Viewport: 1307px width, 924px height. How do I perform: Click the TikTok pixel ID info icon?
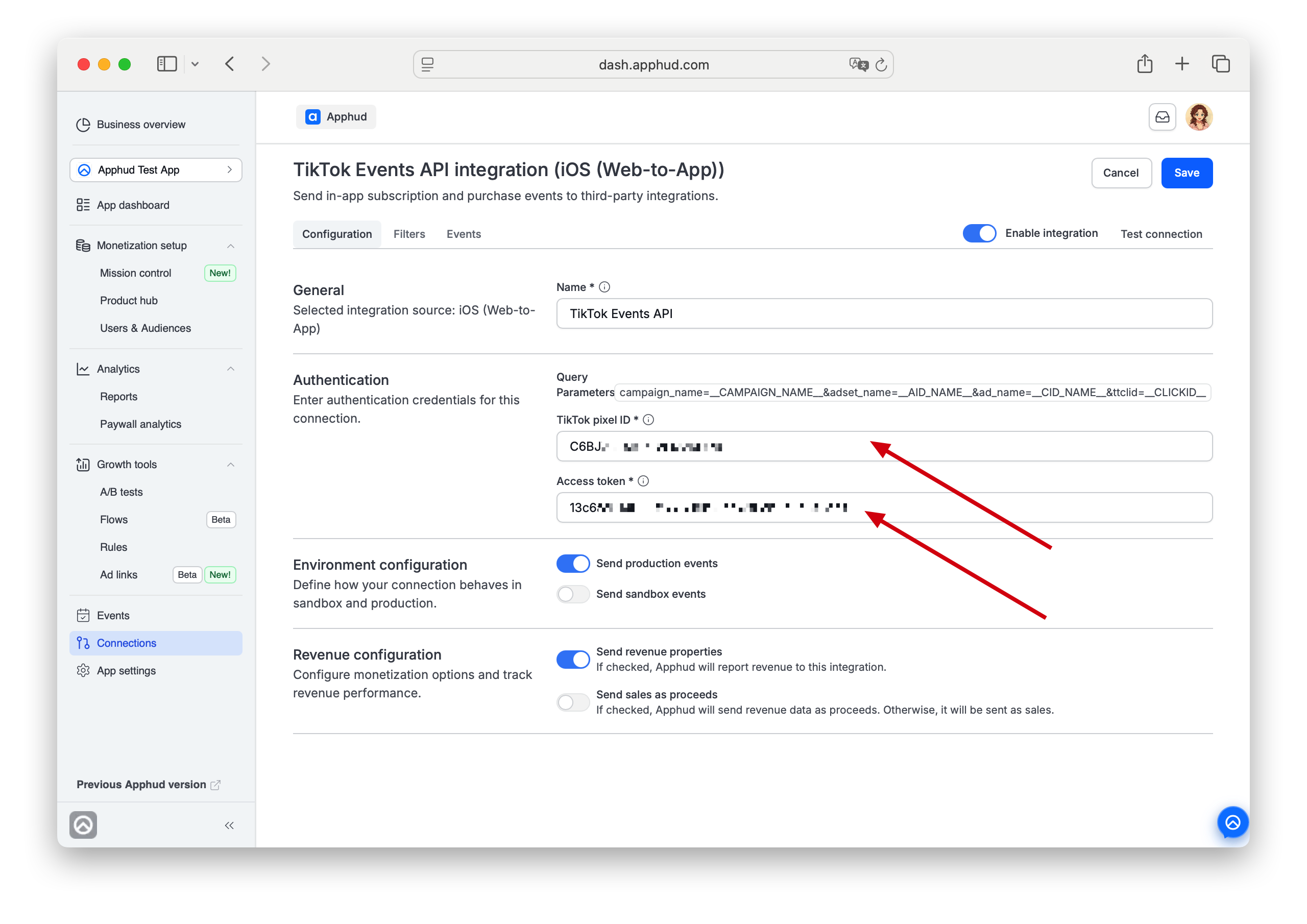[x=648, y=420]
